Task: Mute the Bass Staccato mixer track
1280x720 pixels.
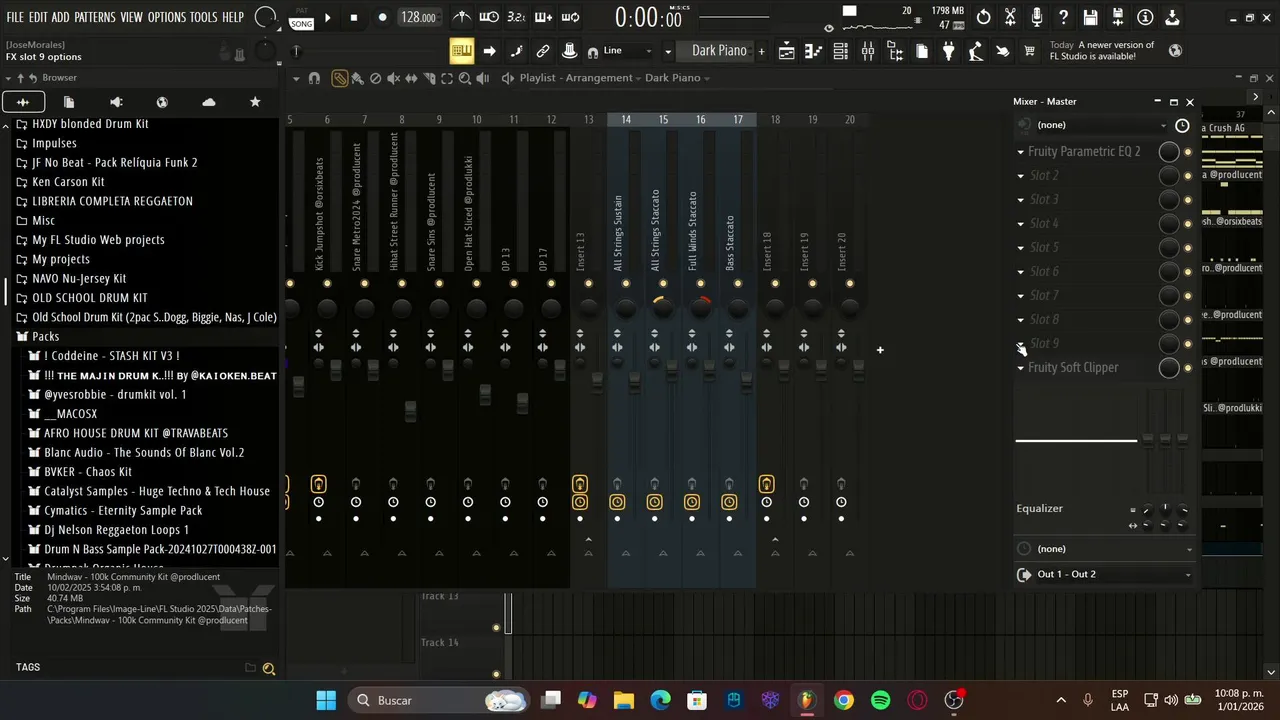Action: tap(738, 284)
